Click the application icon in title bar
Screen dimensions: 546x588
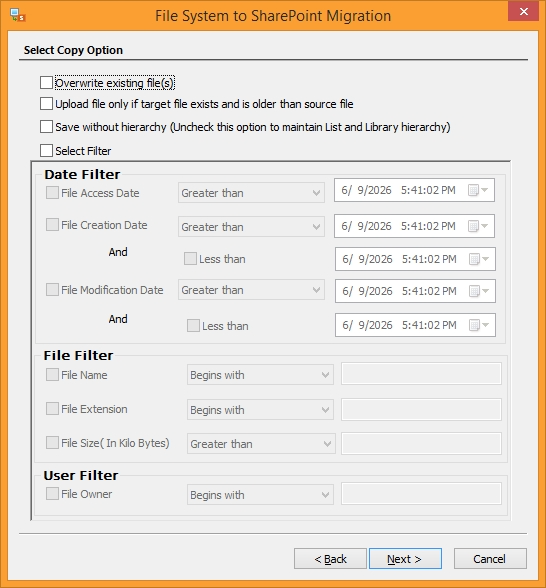(x=18, y=15)
